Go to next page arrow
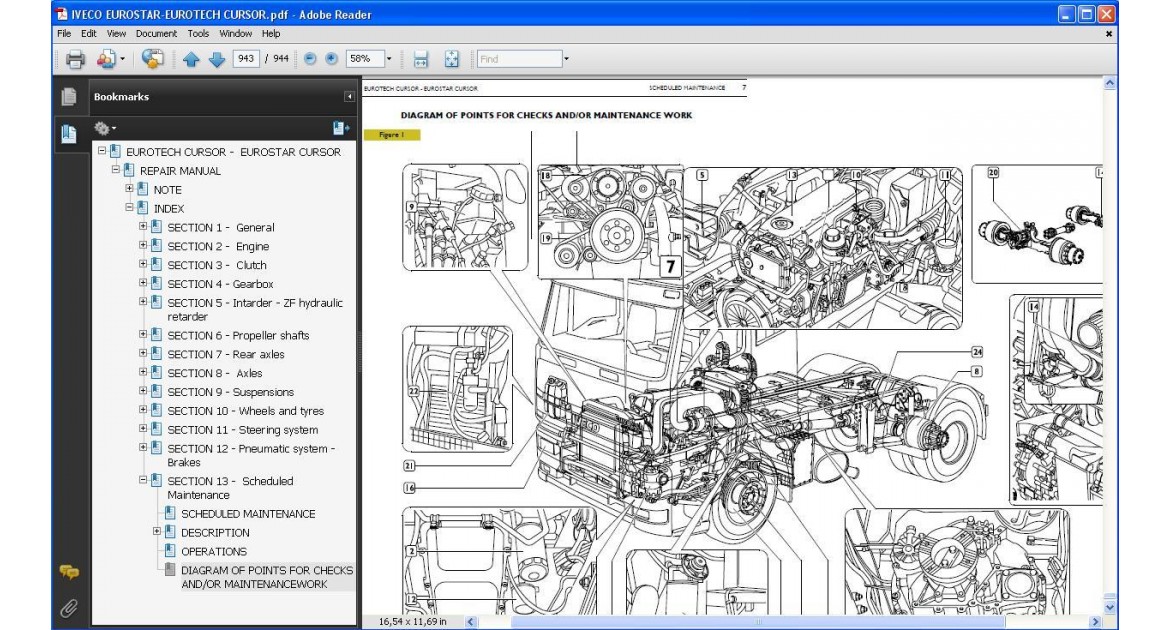This screenshot has width=1170, height=630. [x=217, y=60]
